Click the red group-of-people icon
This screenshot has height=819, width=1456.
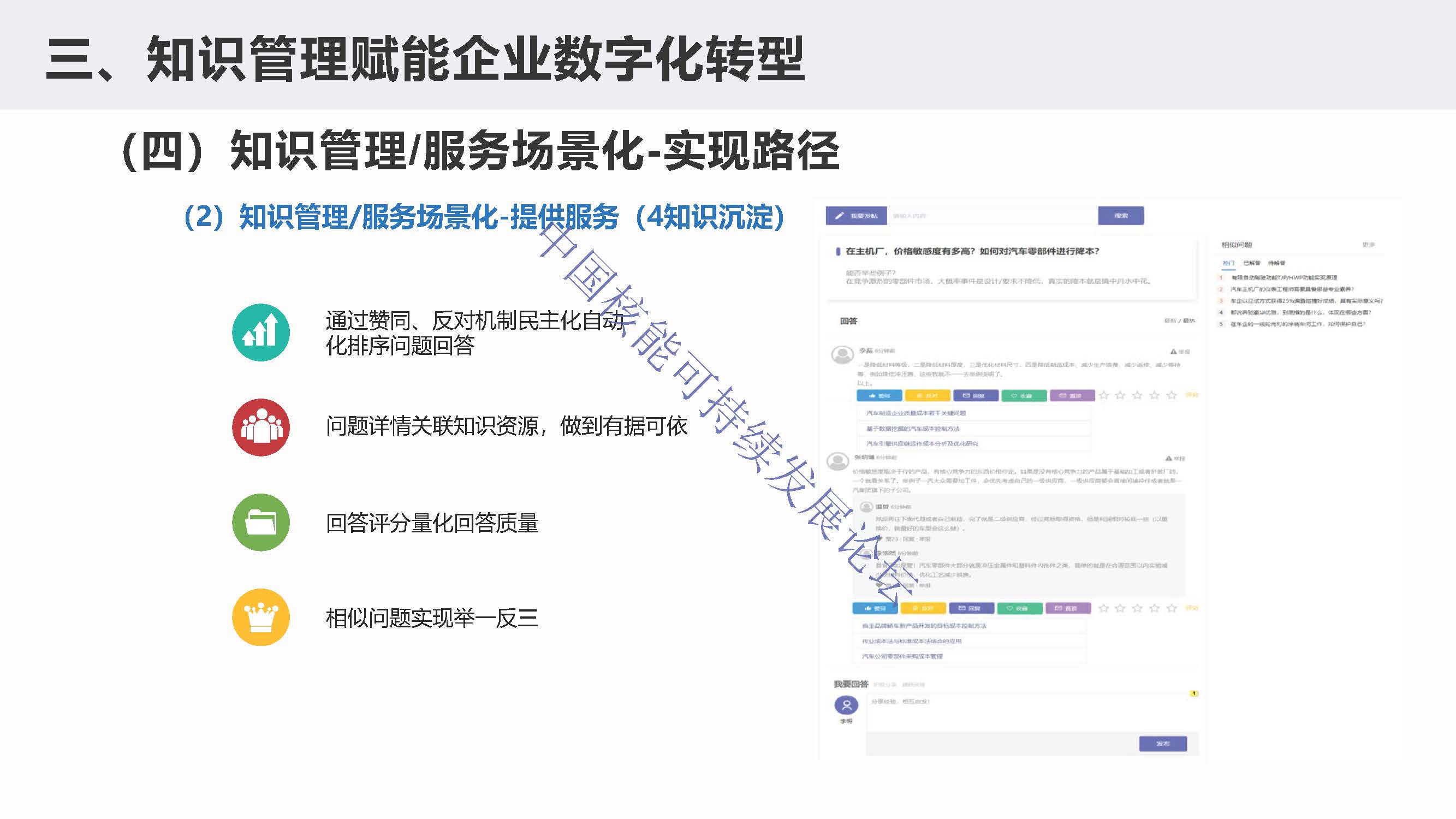[260, 428]
